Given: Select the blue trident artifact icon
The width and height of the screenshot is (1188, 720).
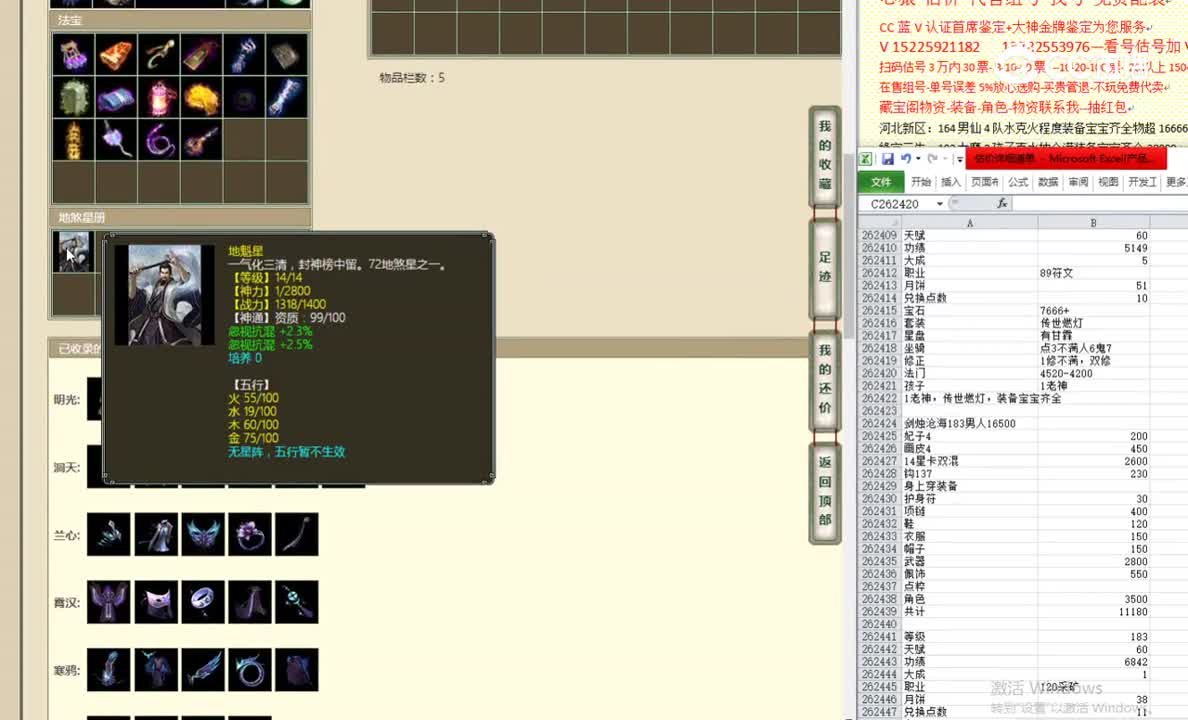Looking at the screenshot, I should point(245,54).
